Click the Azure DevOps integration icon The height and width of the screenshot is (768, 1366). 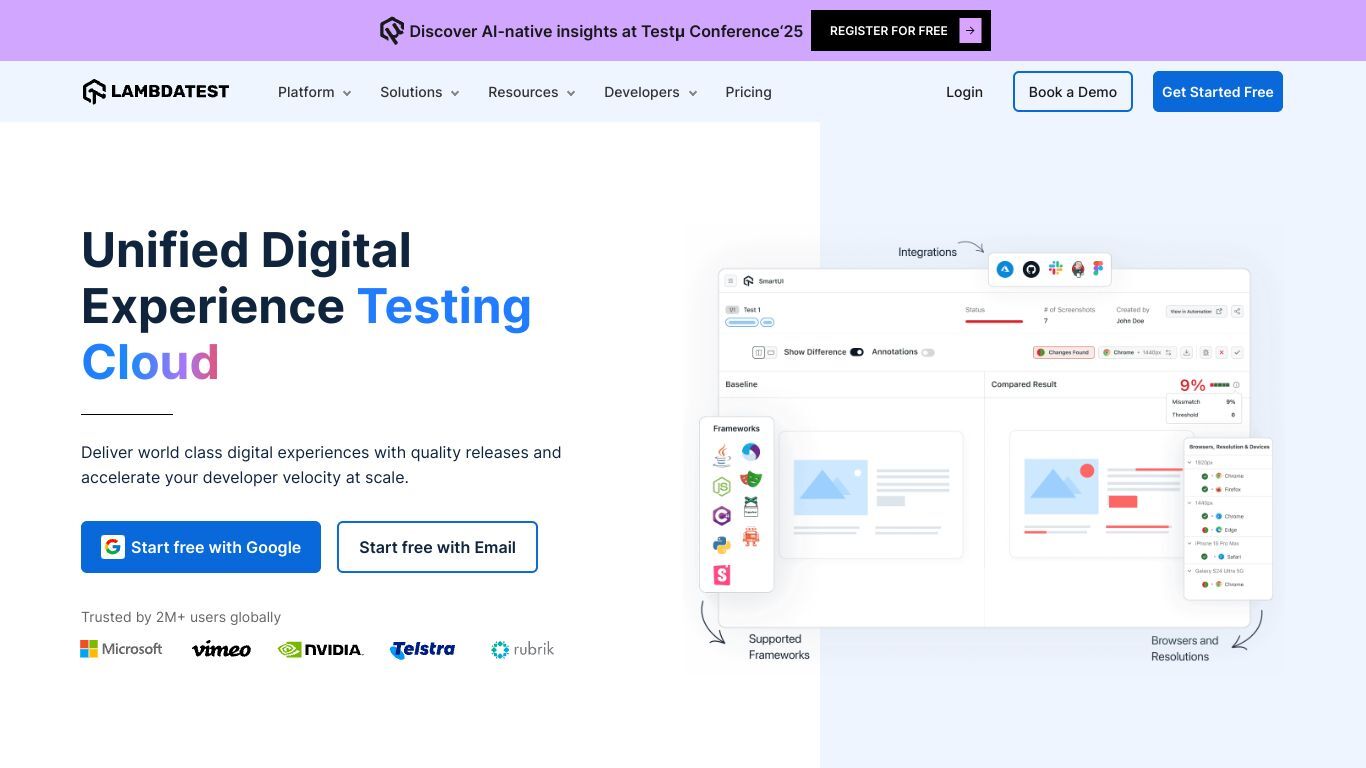pos(1005,269)
